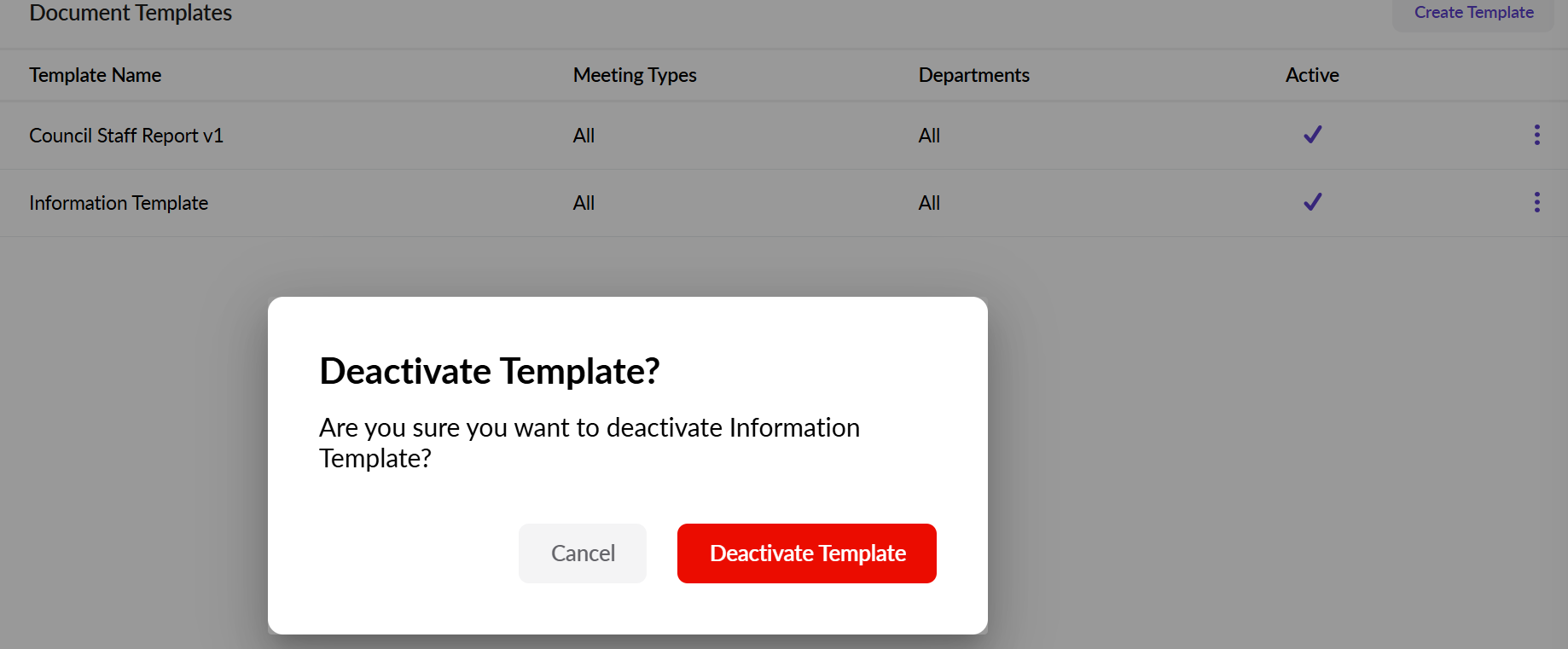
Task: Click Departments 'All' for Information Template
Action: (929, 203)
